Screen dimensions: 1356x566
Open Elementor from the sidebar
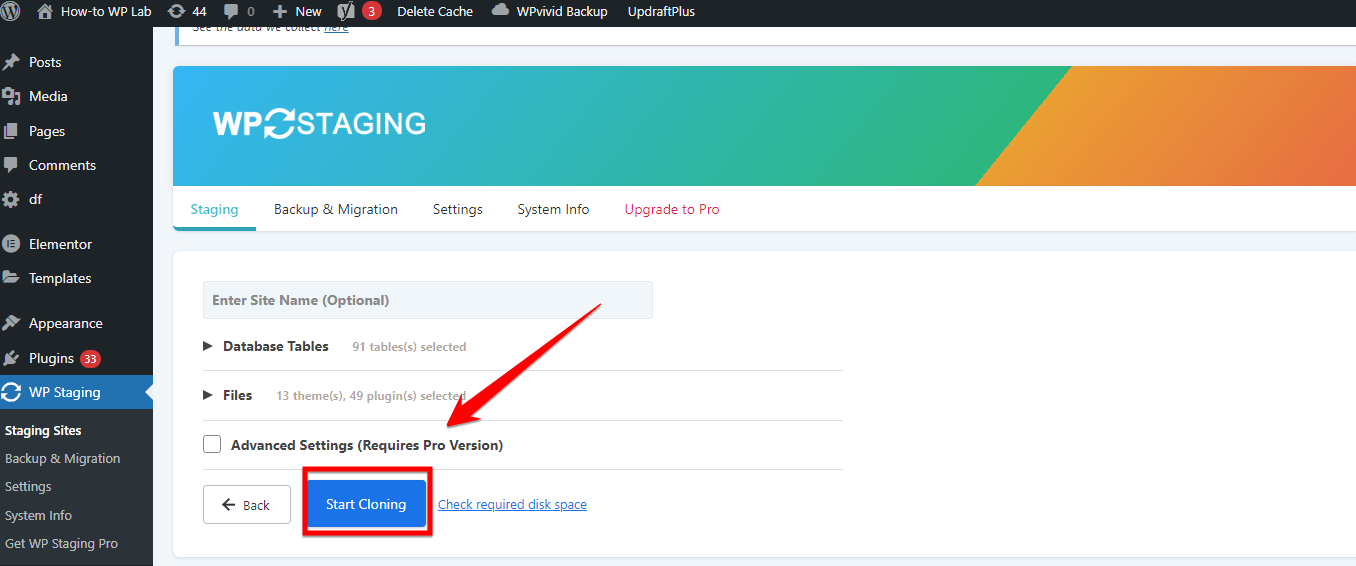pos(60,244)
